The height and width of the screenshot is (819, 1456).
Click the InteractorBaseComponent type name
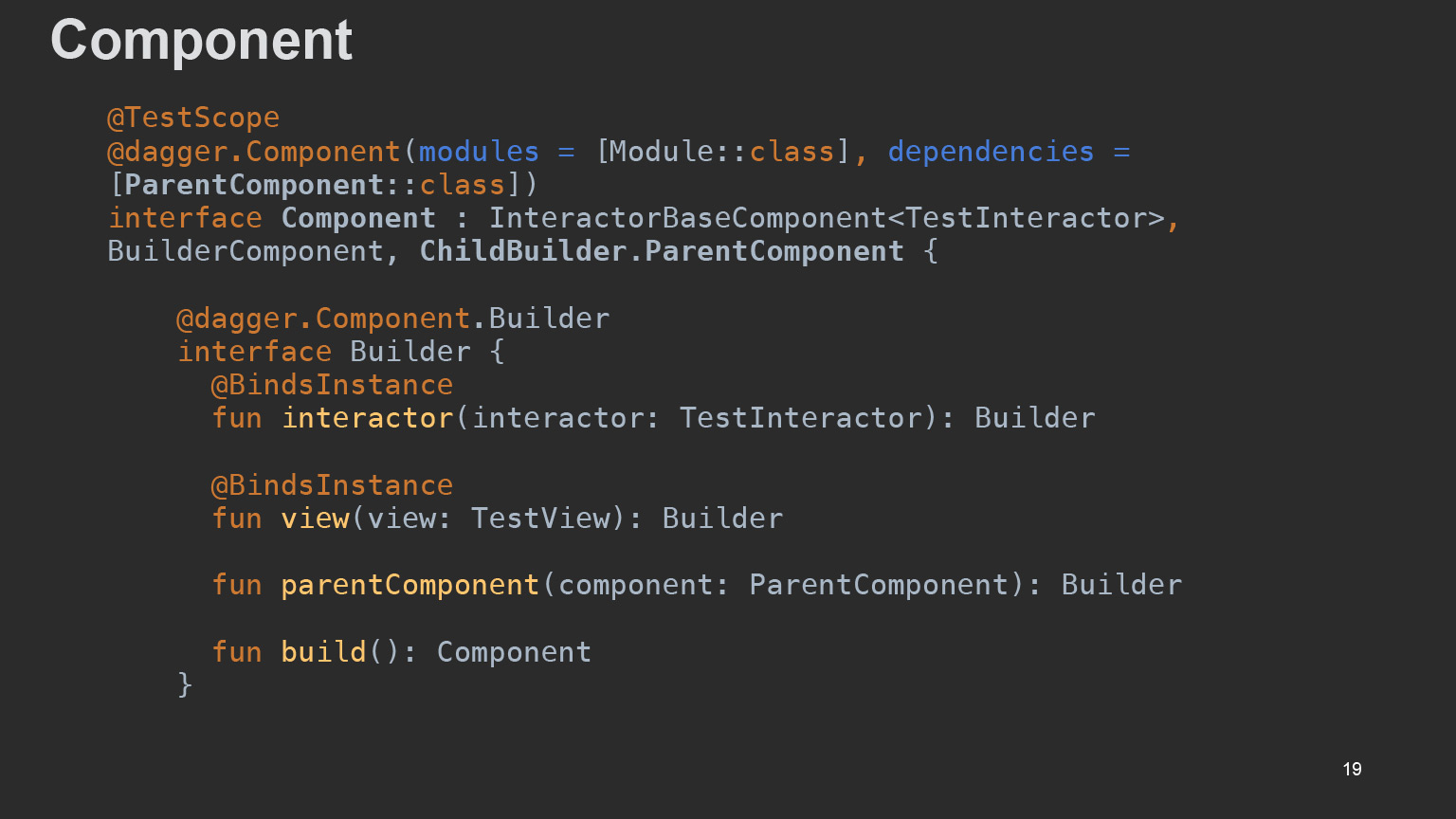pos(687,218)
